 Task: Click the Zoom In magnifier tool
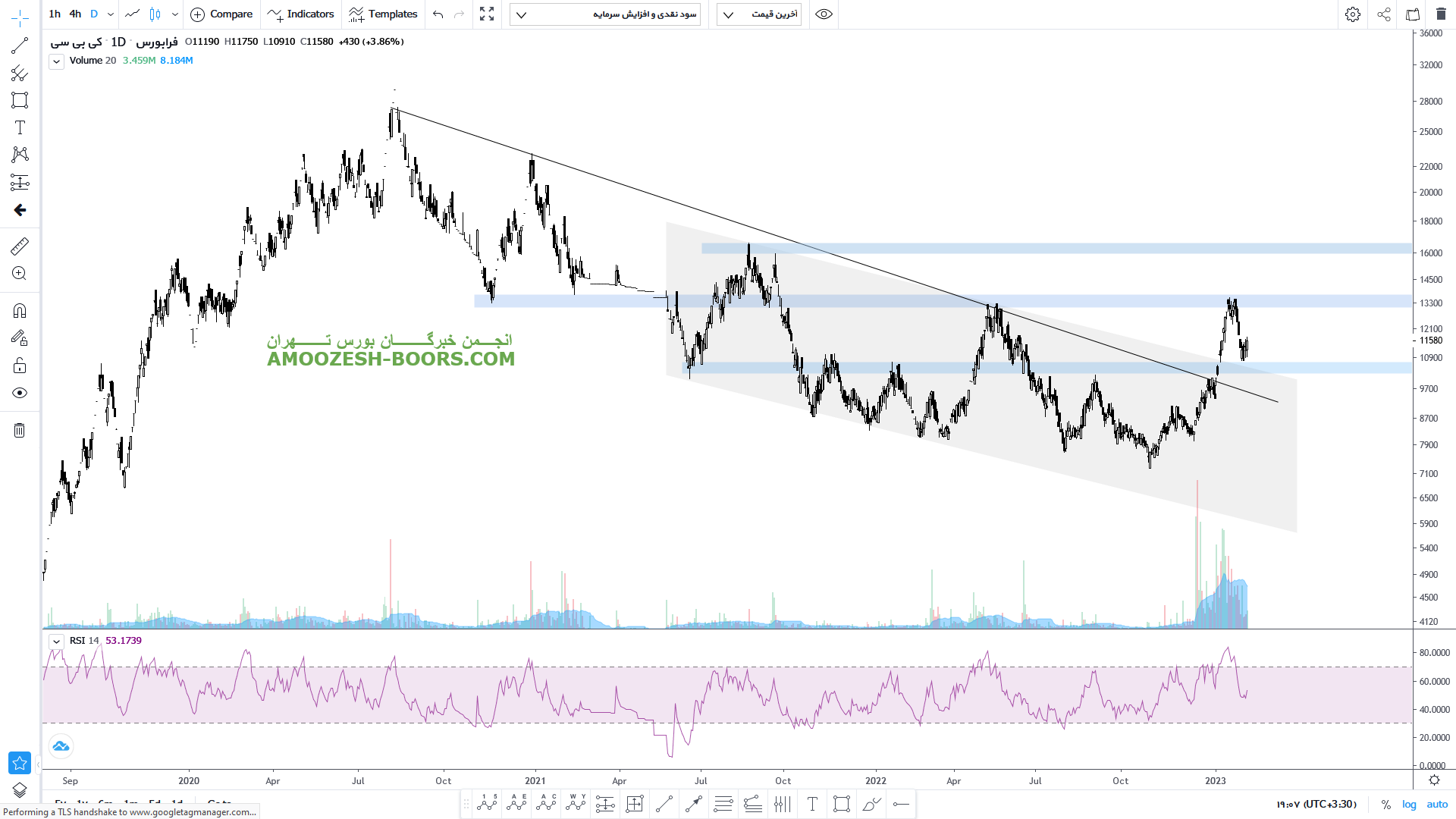tap(20, 274)
